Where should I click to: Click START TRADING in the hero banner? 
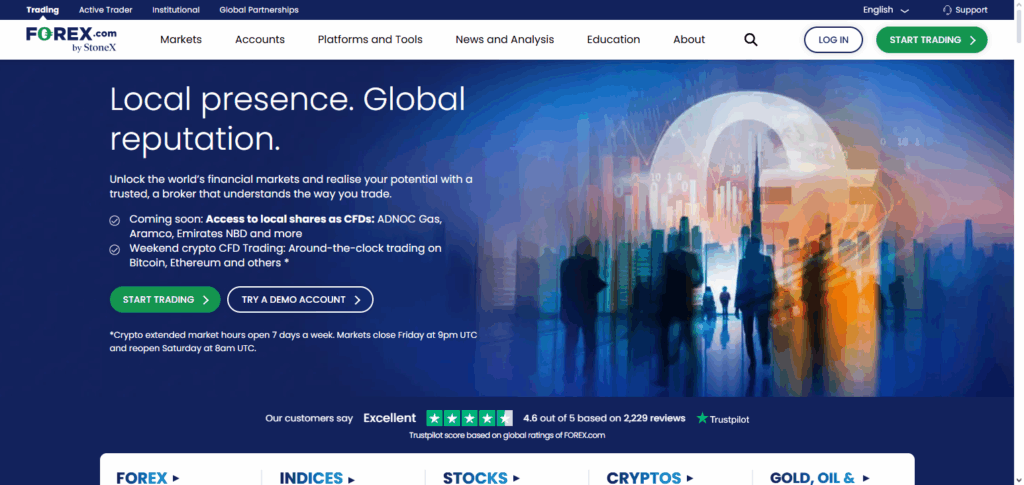(165, 300)
